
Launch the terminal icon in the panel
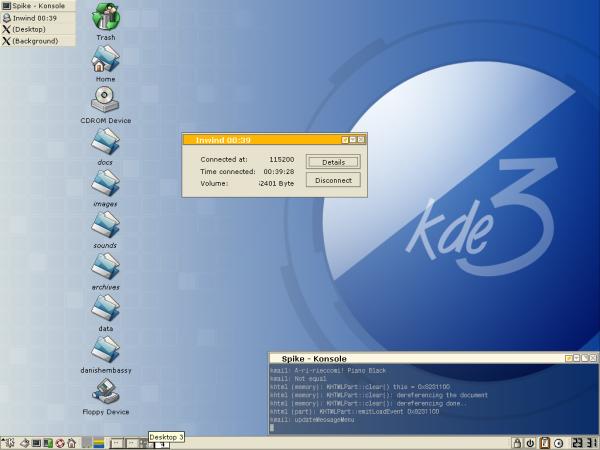click(36, 443)
